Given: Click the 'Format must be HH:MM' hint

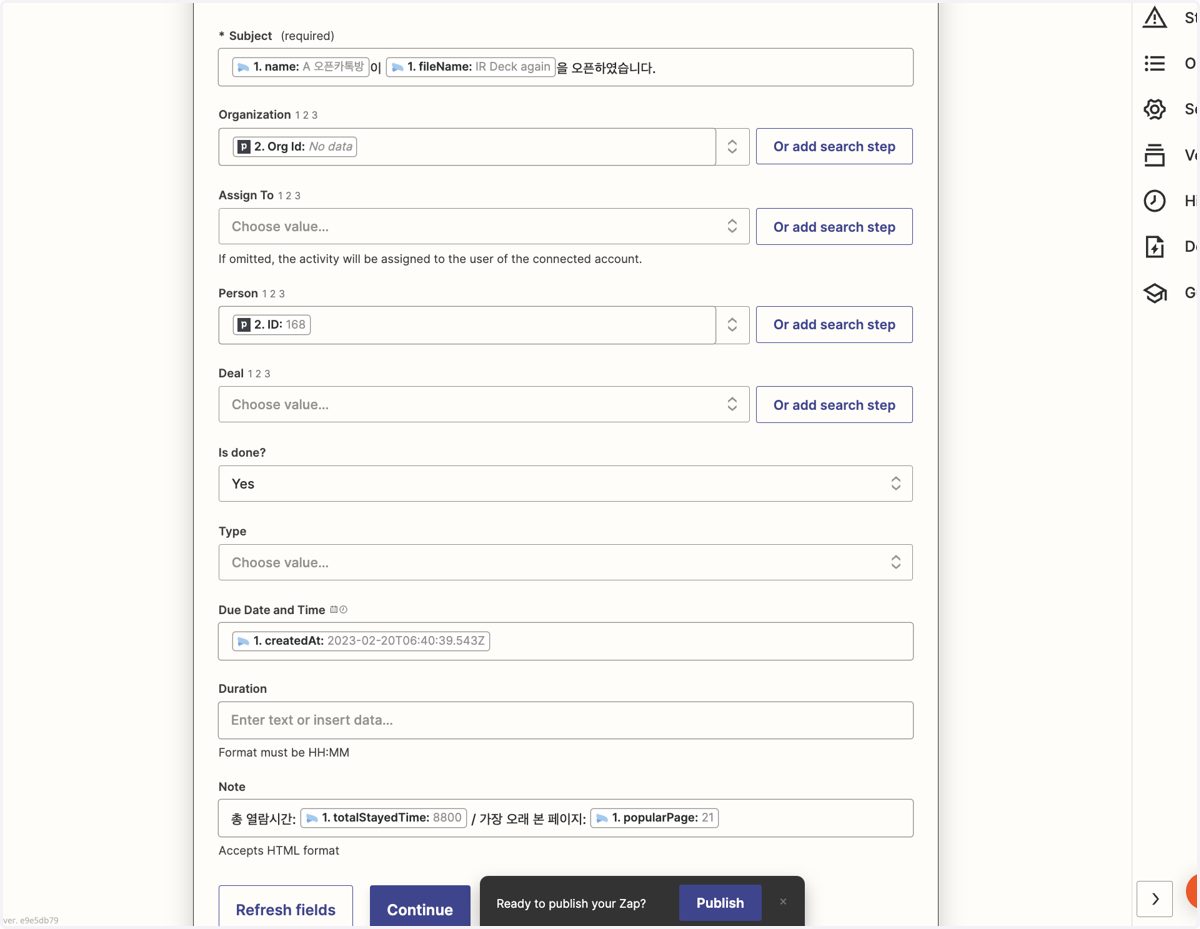Looking at the screenshot, I should [x=284, y=753].
